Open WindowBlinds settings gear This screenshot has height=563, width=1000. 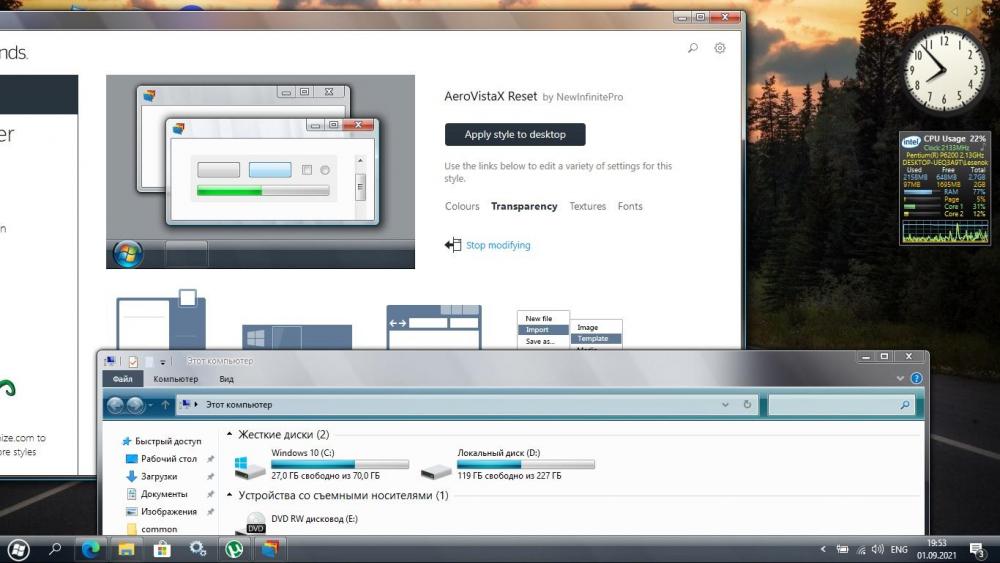[x=720, y=48]
